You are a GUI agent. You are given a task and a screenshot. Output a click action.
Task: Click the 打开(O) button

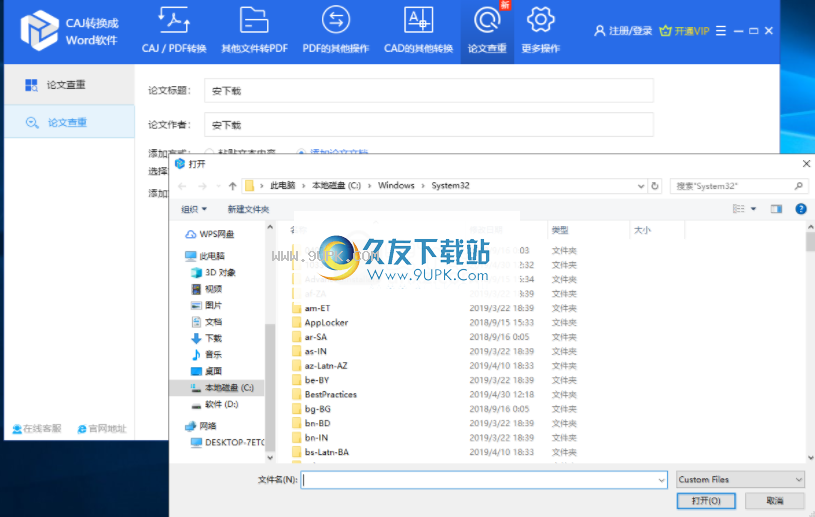[x=706, y=501]
